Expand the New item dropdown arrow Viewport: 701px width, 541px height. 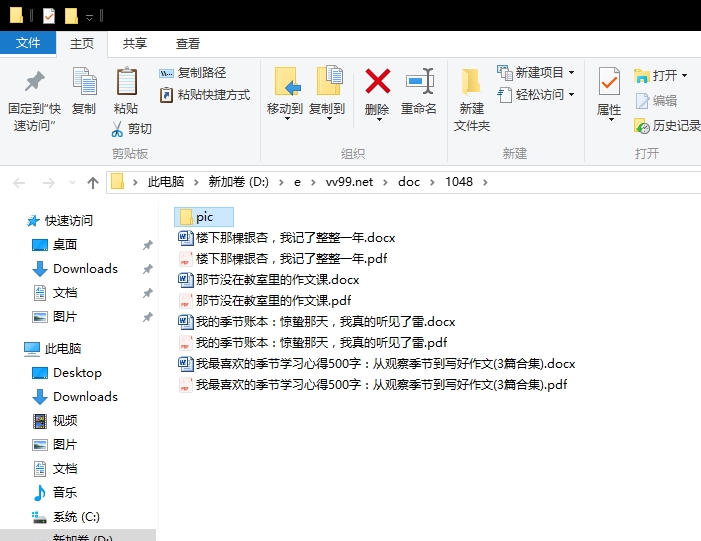tap(571, 72)
